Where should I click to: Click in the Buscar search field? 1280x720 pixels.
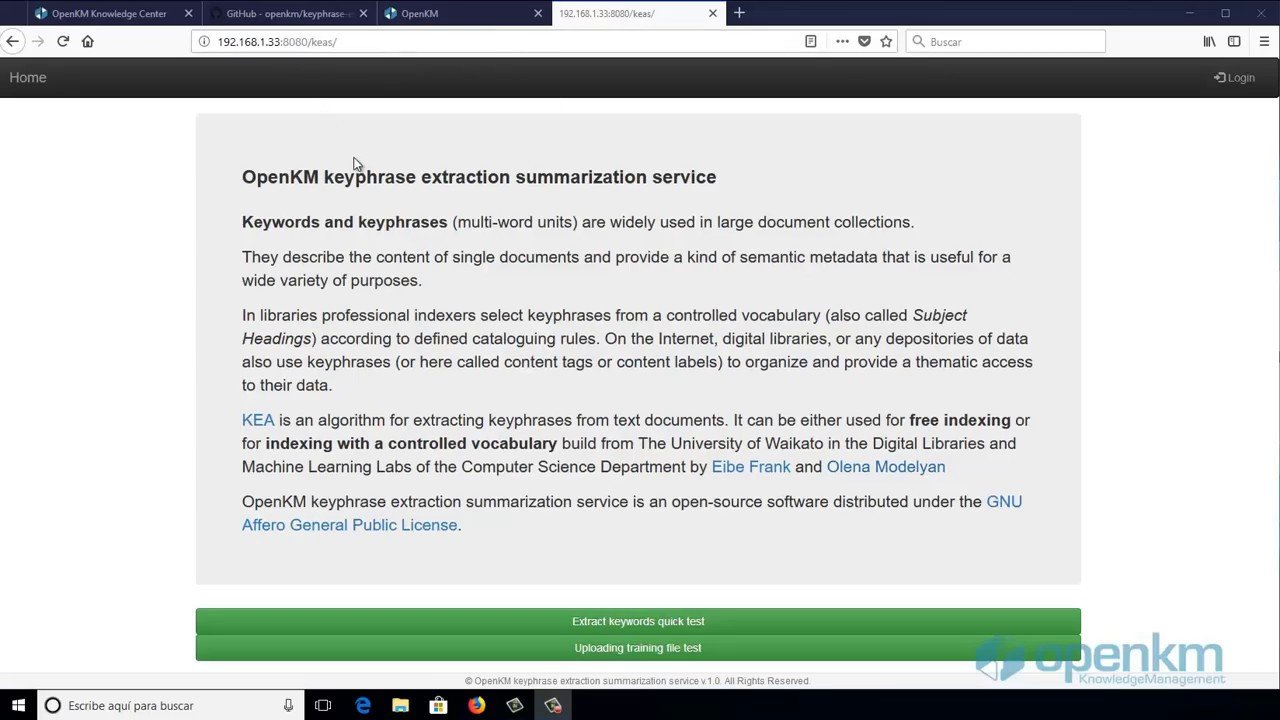pyautogui.click(x=1005, y=41)
